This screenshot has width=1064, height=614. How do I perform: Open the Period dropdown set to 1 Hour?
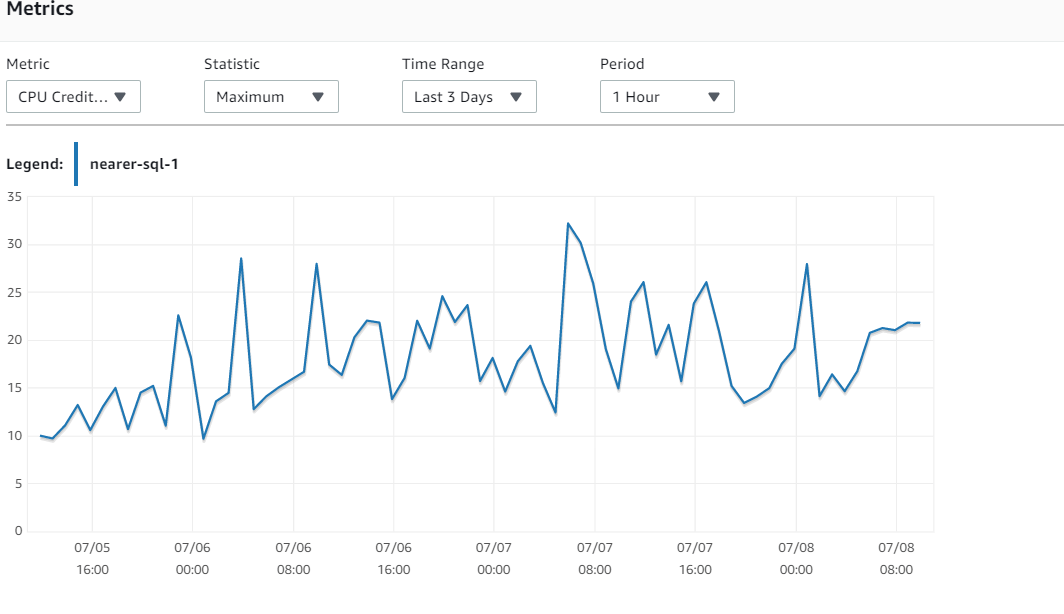pyautogui.click(x=667, y=96)
